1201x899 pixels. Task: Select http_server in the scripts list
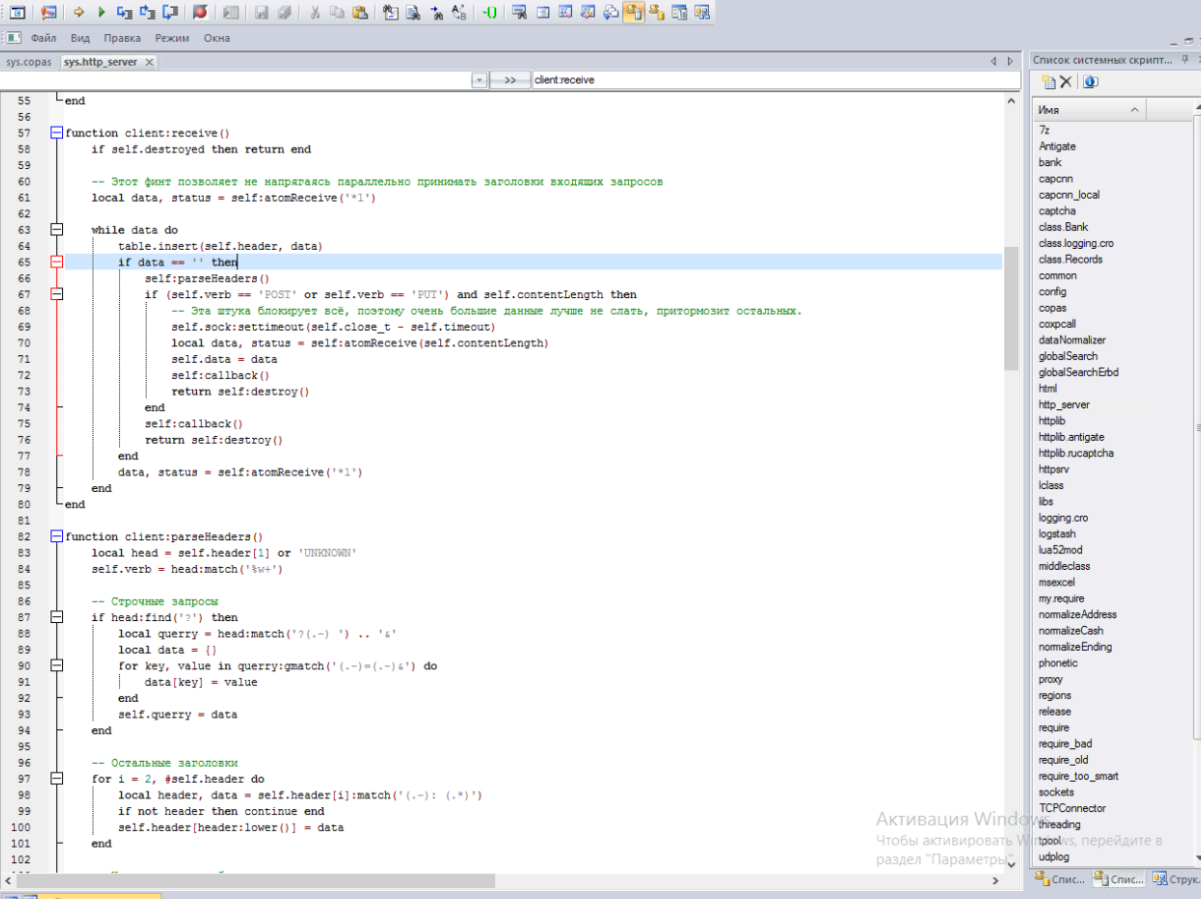point(1064,405)
